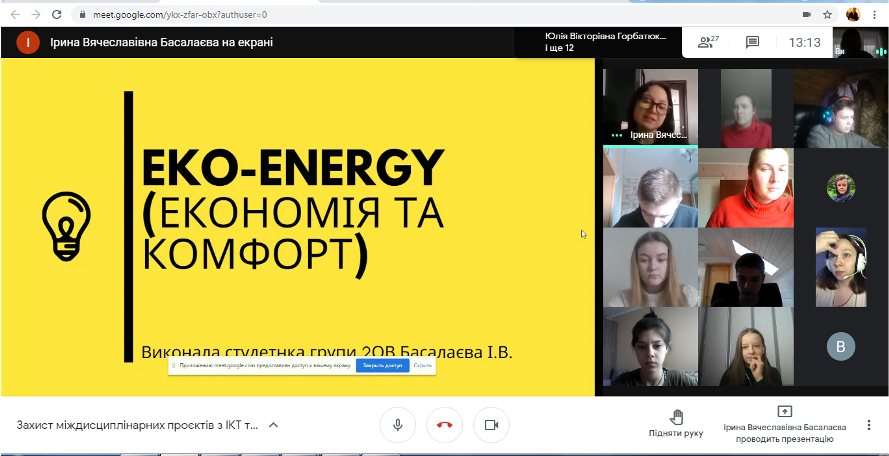This screenshot has width=889, height=456.
Task: Select the grey B avatar participant tile
Action: pyautogui.click(x=841, y=347)
